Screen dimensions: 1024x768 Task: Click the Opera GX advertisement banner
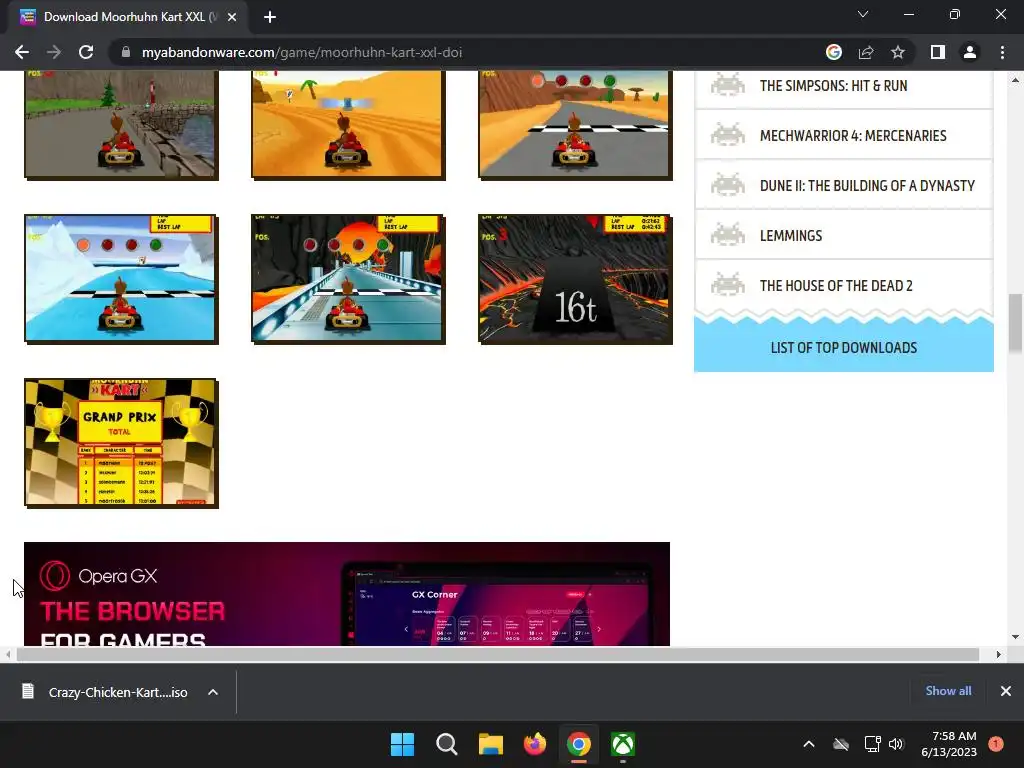click(347, 594)
